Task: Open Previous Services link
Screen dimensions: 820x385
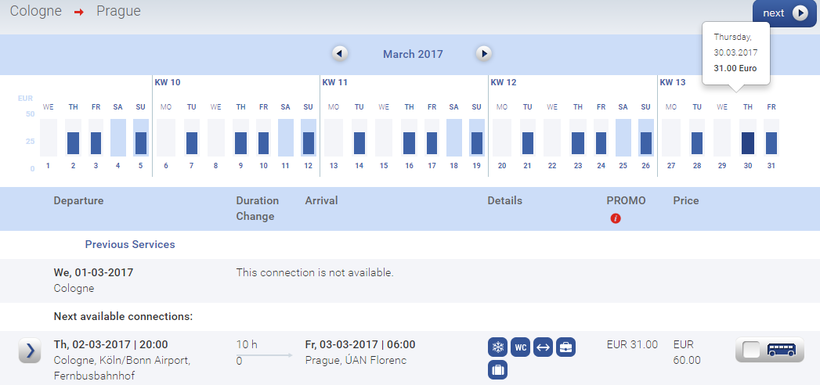Action: pos(130,244)
